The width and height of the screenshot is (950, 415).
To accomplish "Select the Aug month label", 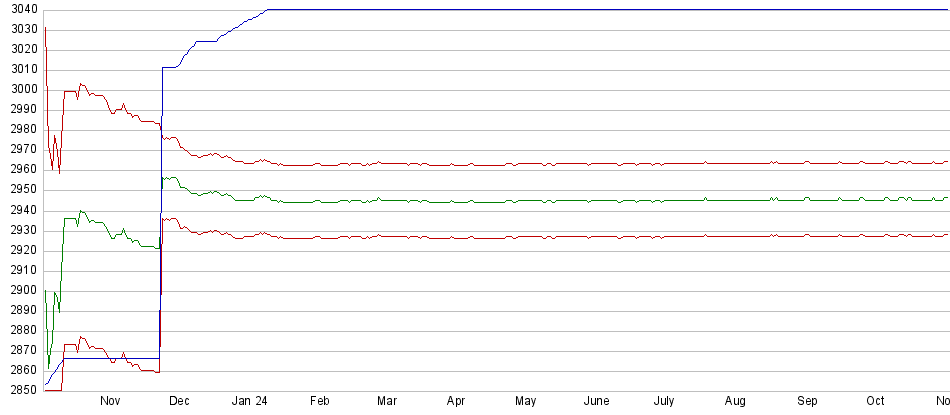I will click(735, 401).
